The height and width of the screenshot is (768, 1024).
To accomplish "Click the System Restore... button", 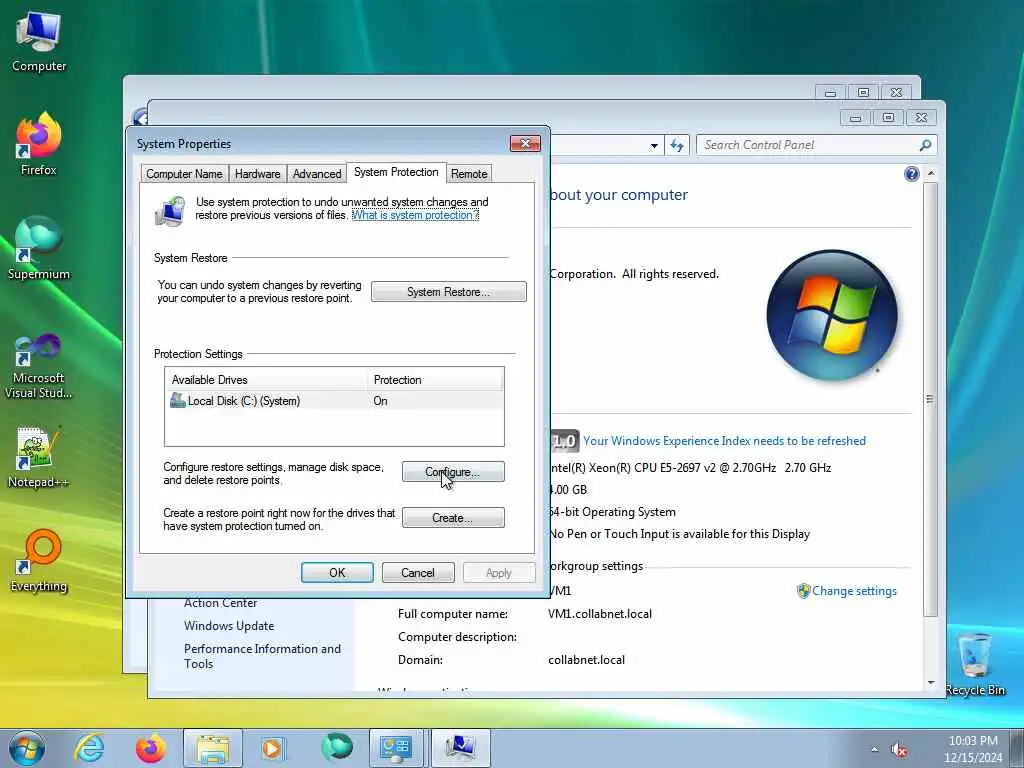I will point(449,292).
